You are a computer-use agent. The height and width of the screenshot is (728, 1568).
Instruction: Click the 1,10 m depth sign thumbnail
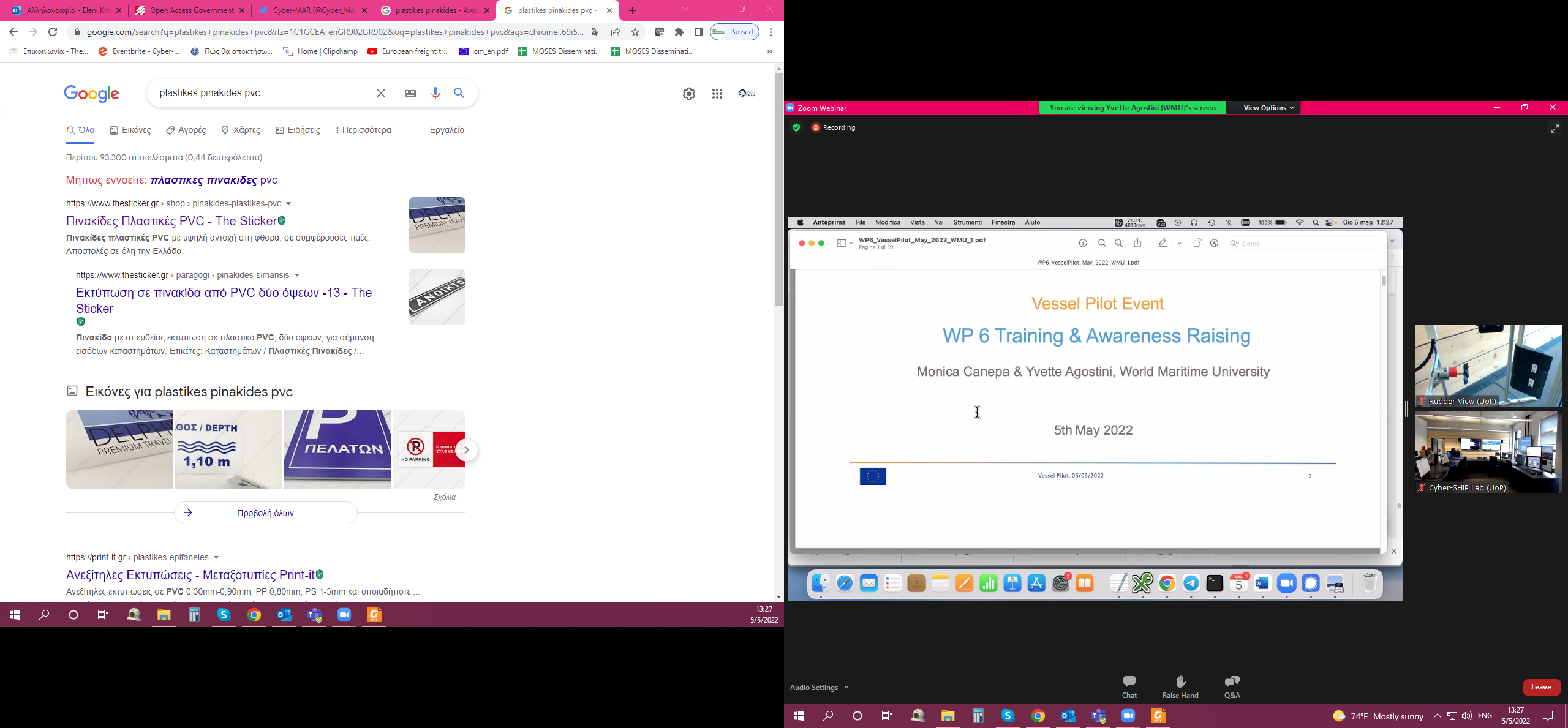click(x=228, y=449)
